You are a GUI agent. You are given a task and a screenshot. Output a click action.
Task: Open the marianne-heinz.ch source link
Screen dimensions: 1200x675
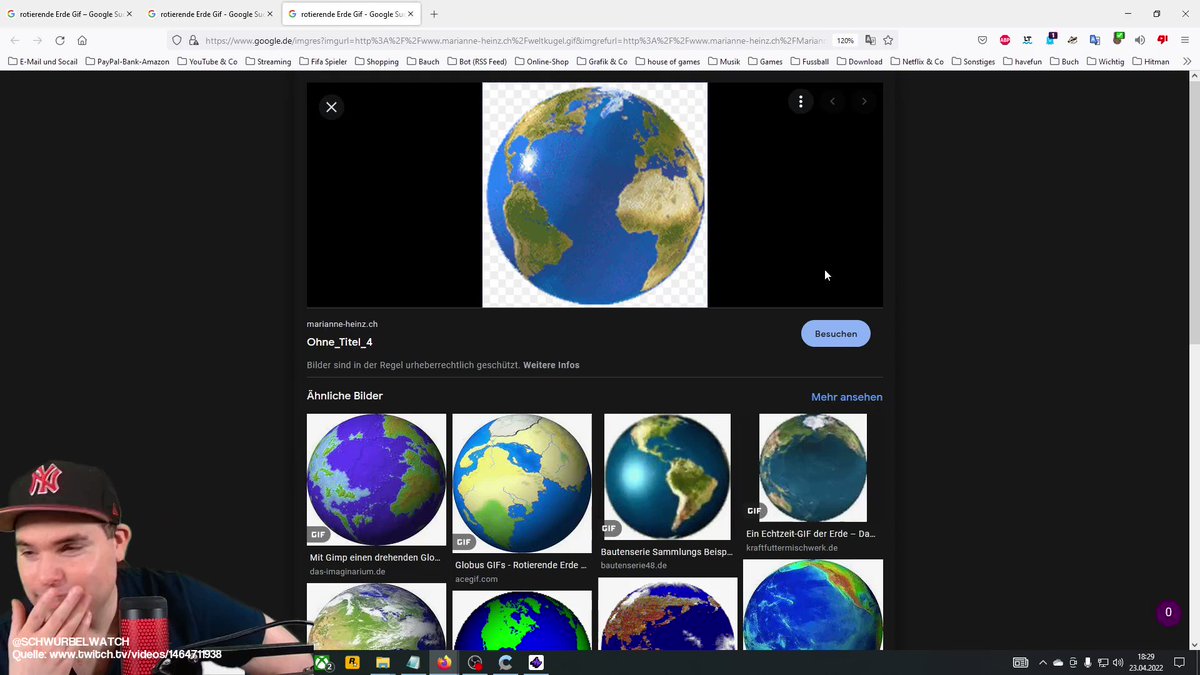tap(342, 324)
